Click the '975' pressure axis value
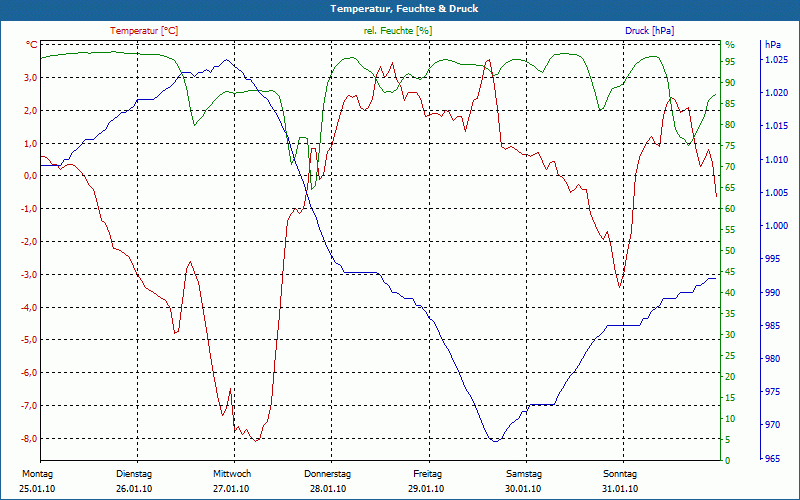Image resolution: width=800 pixels, height=500 pixels. click(773, 392)
